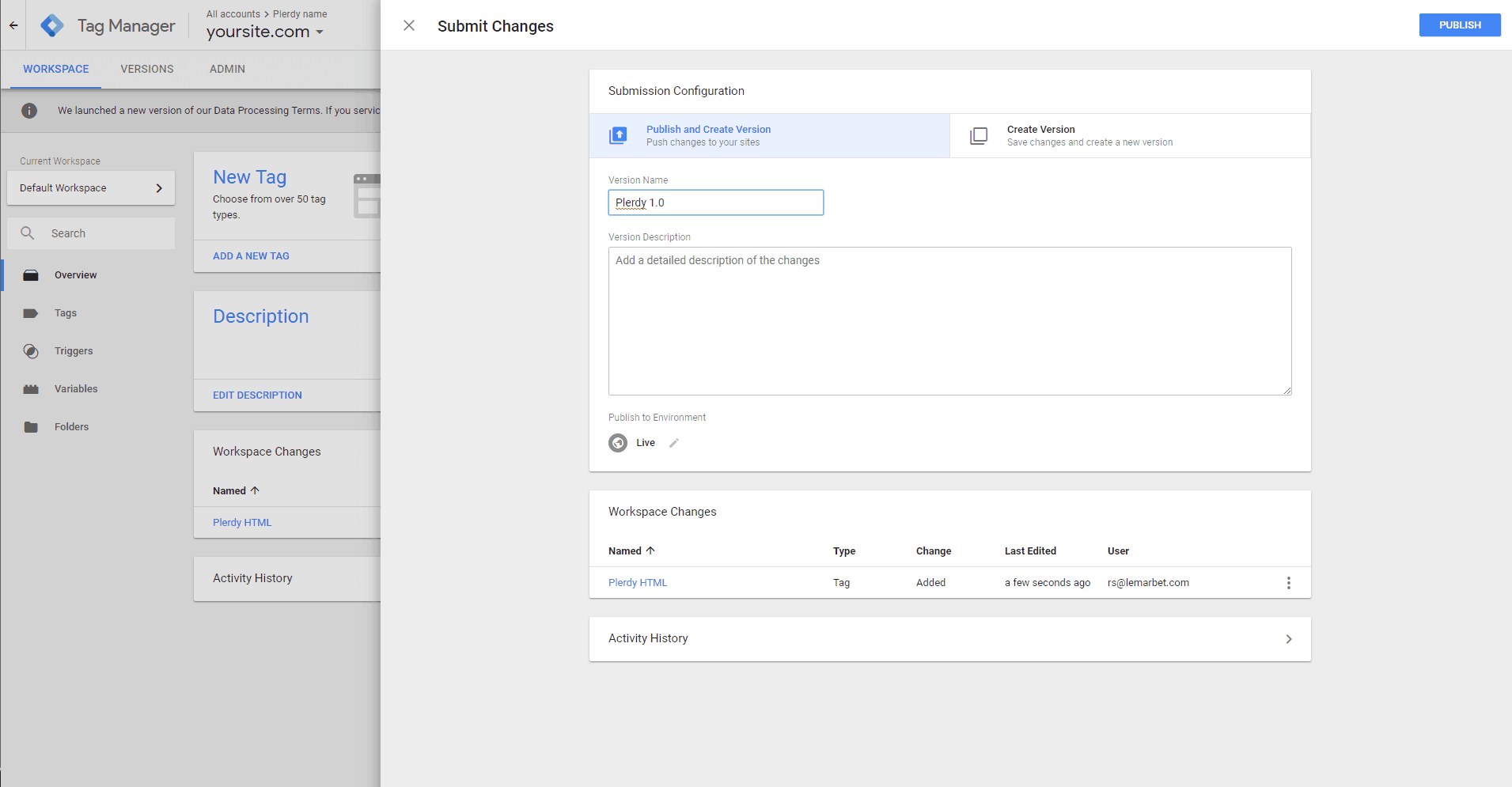This screenshot has height=787, width=1512.
Task: Click the PUBLISH button
Action: (1460, 25)
